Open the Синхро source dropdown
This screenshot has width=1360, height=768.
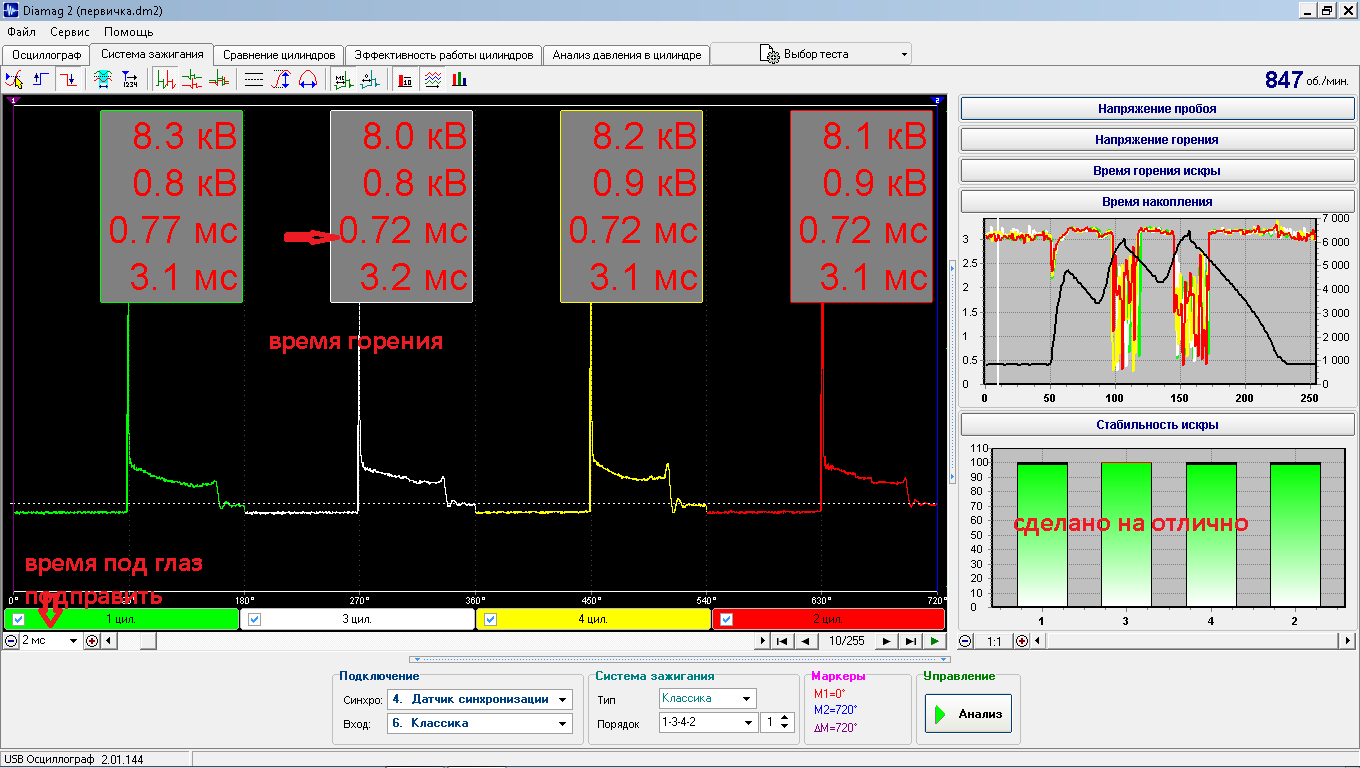point(563,699)
